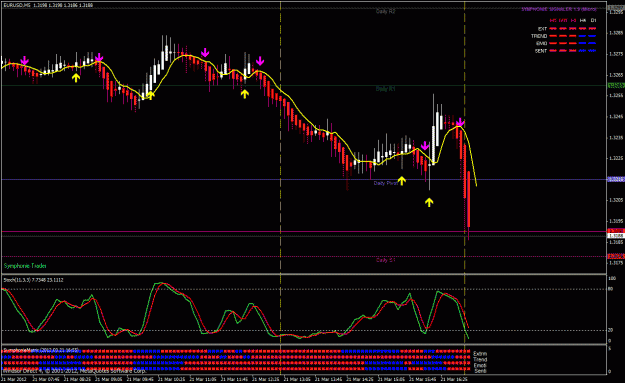Select the solid magenta horizontal line near 1.3190
Image resolution: width=625 pixels, height=383 pixels.
tap(304, 232)
